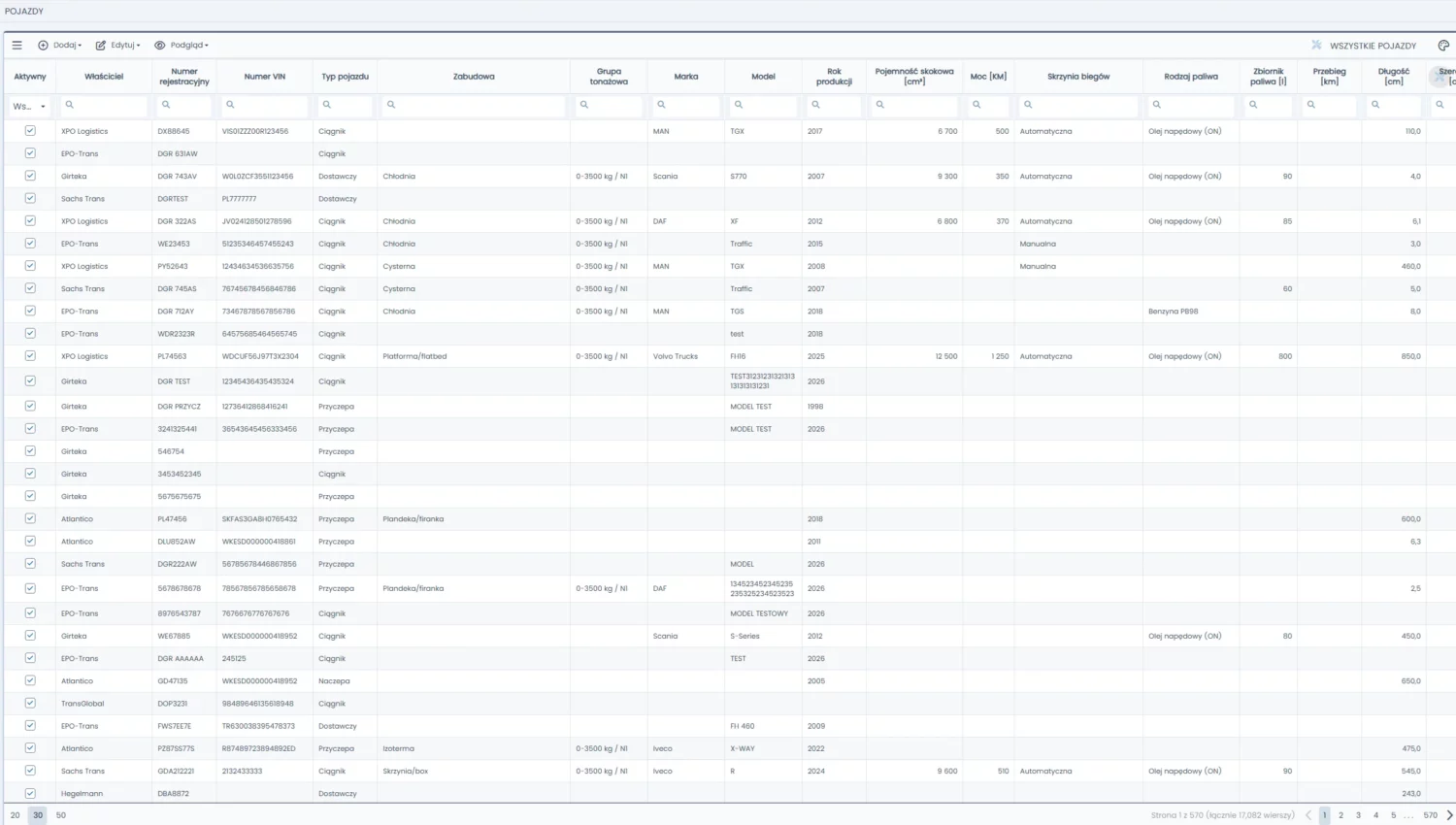Sort by the Typ pojazdu column header

click(345, 77)
